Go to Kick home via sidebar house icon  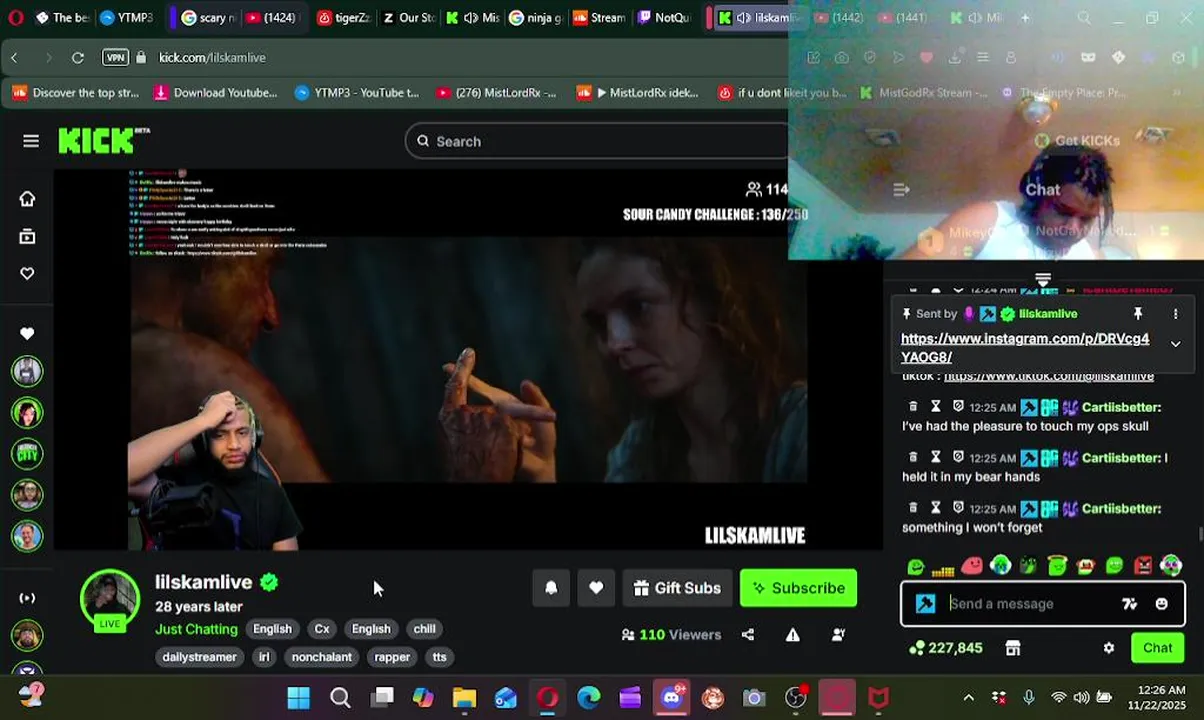[x=27, y=199]
